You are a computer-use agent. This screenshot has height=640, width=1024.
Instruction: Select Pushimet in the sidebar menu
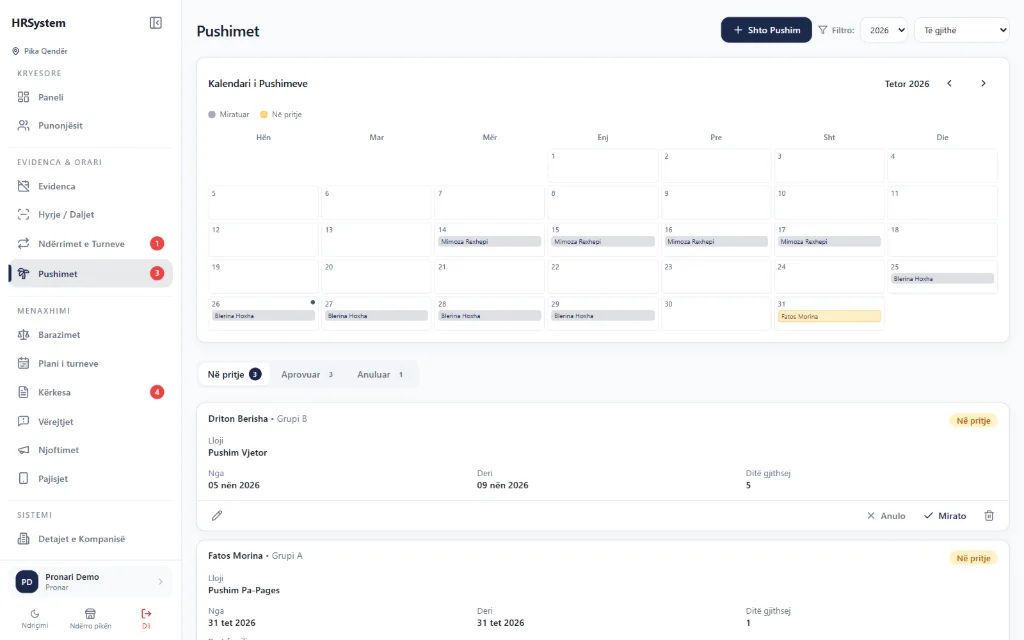(91, 274)
